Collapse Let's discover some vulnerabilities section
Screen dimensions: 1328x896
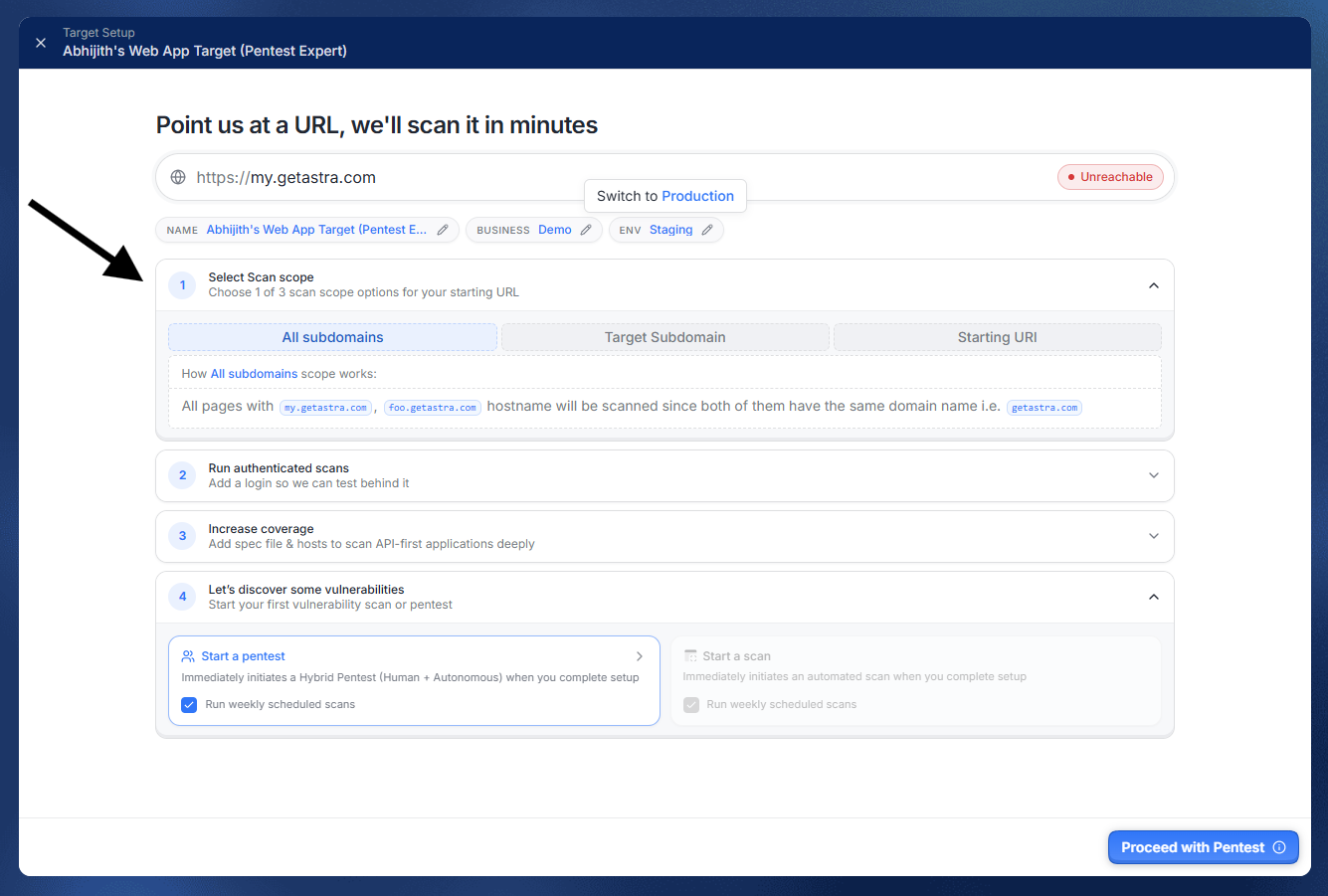[x=1154, y=597]
